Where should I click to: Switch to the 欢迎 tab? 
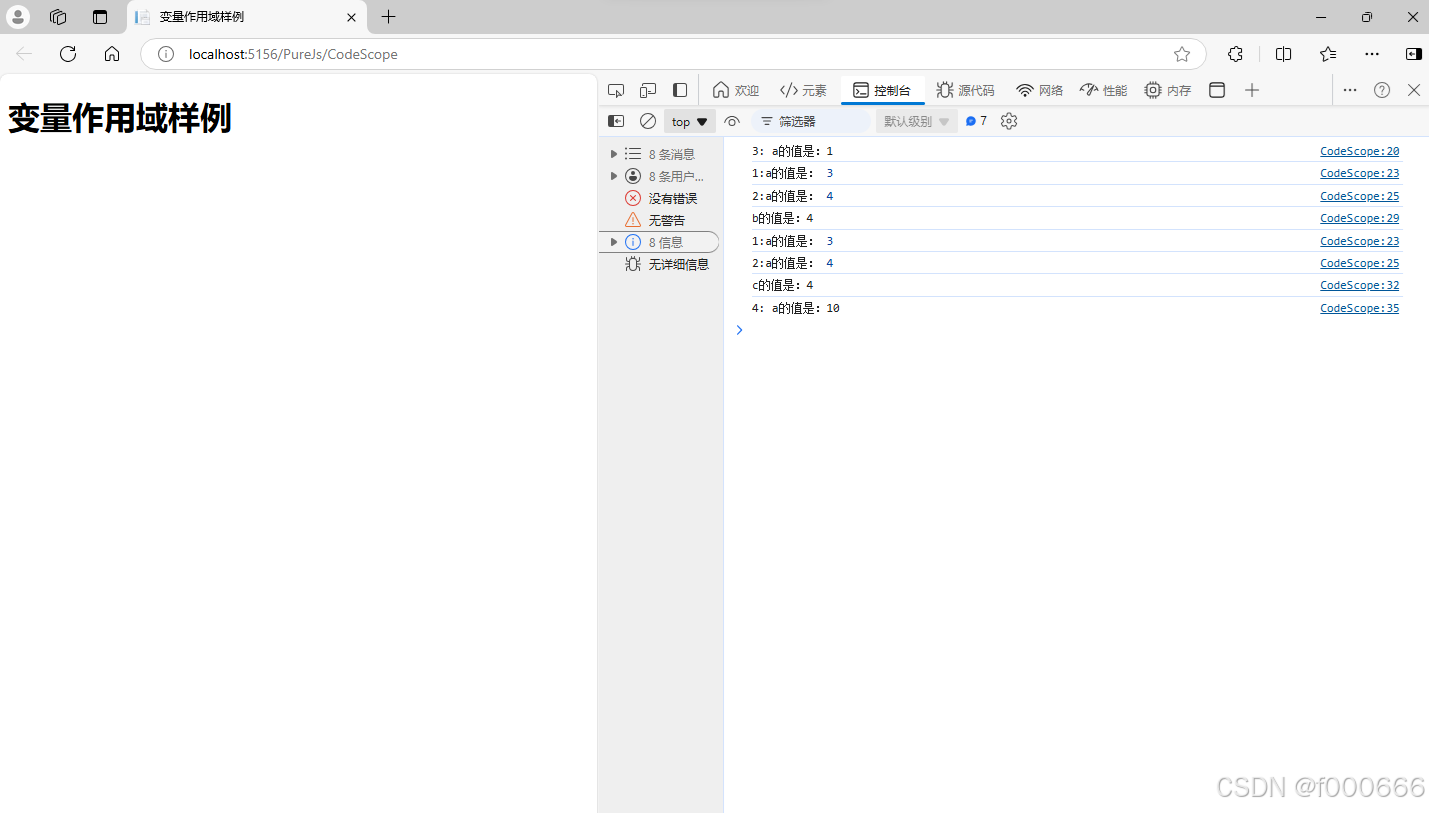pos(736,90)
